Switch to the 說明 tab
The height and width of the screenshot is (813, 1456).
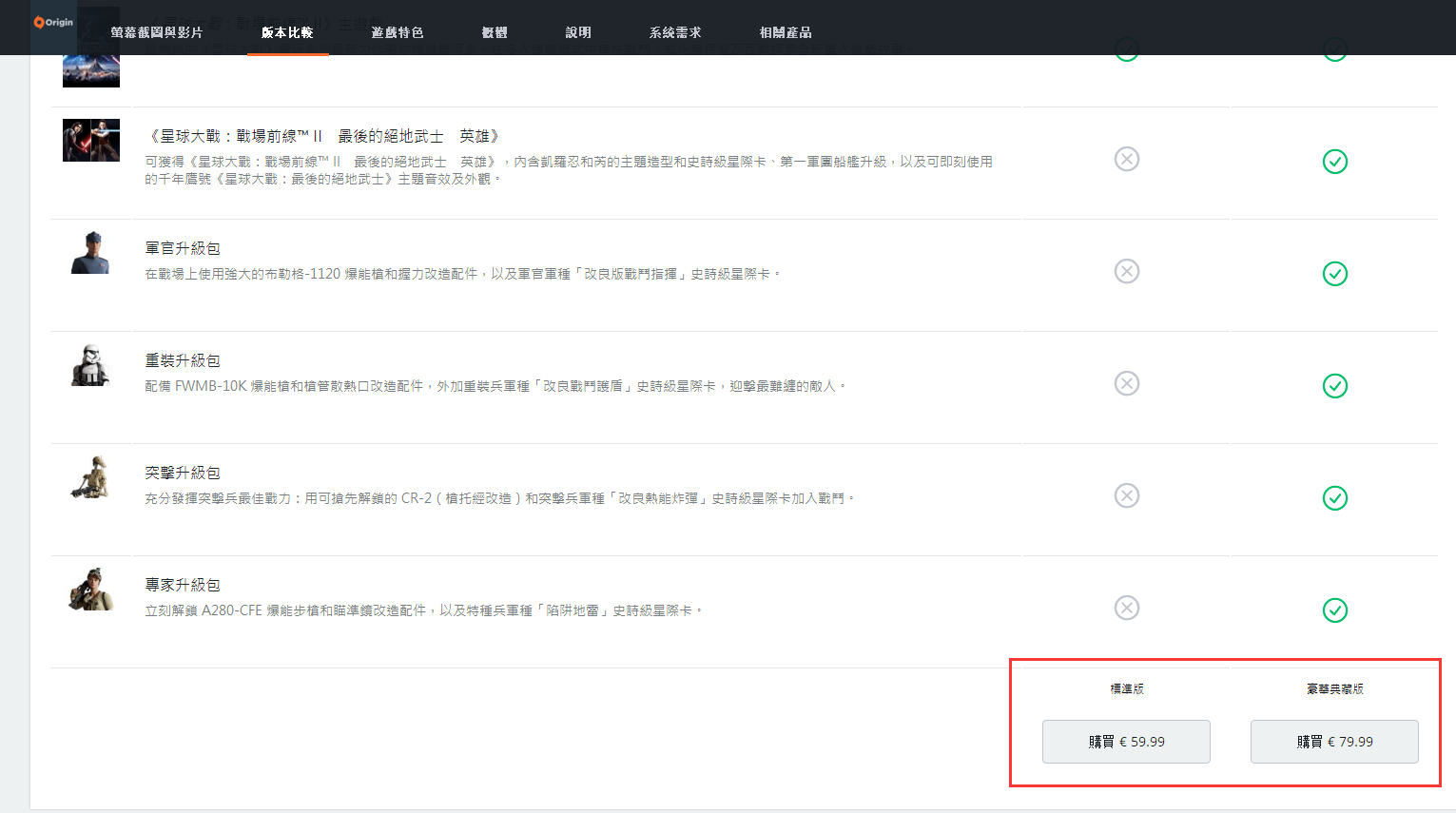pyautogui.click(x=578, y=32)
